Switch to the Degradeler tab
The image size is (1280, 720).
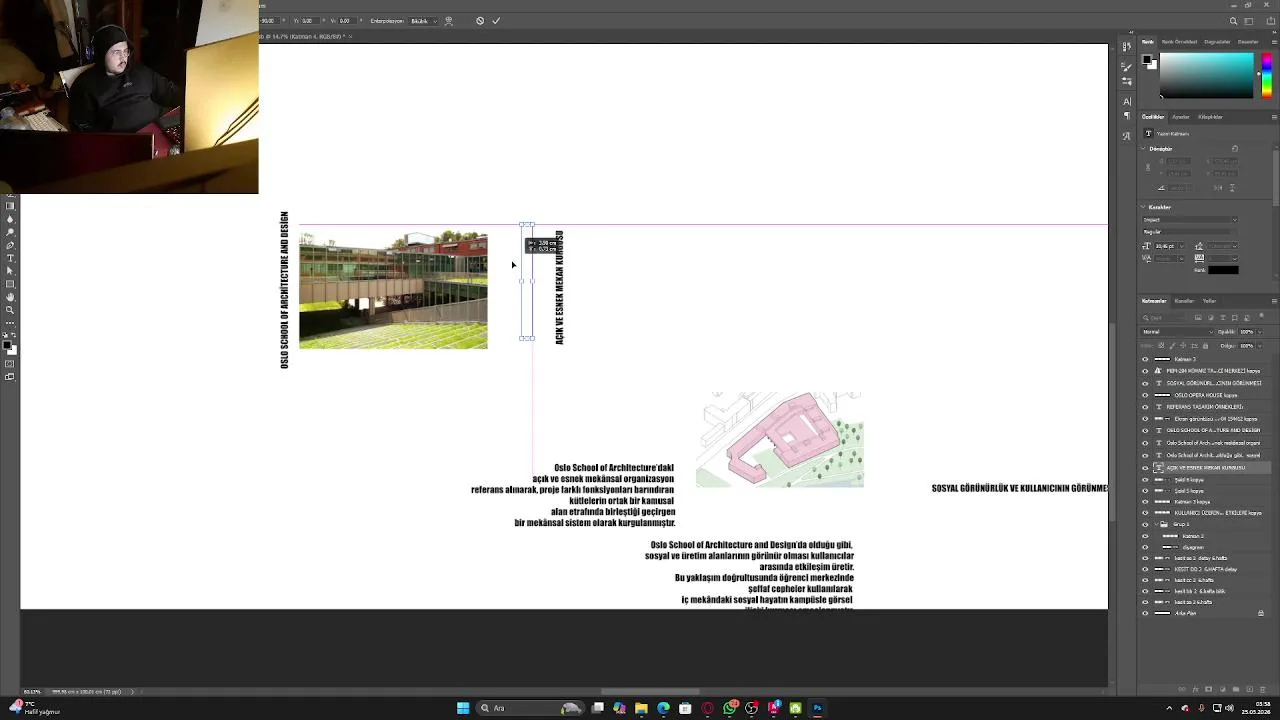[1217, 42]
